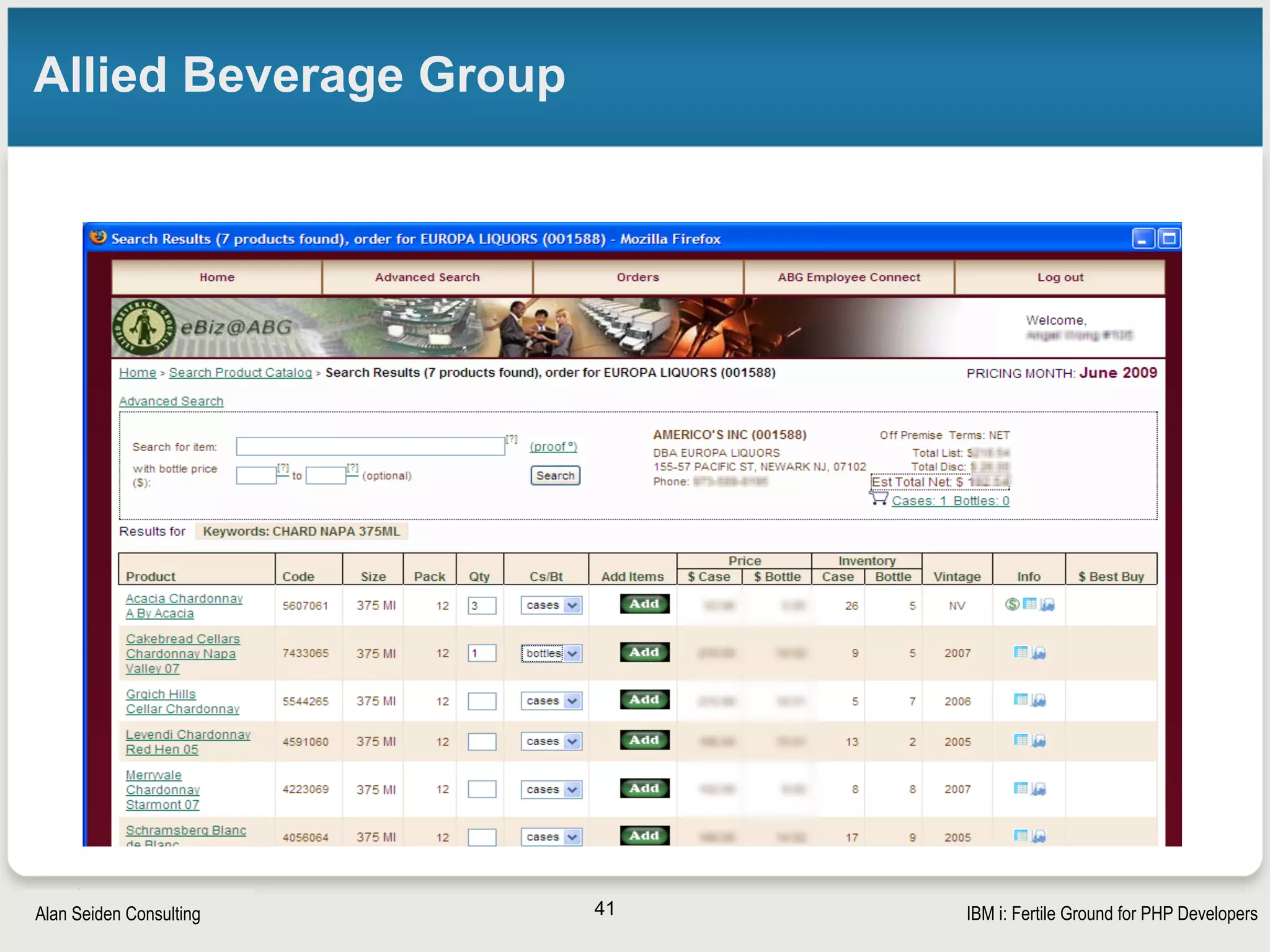Open the table info icon for Grgich Hills
Viewport: 1270px width, 952px height.
click(x=1021, y=699)
